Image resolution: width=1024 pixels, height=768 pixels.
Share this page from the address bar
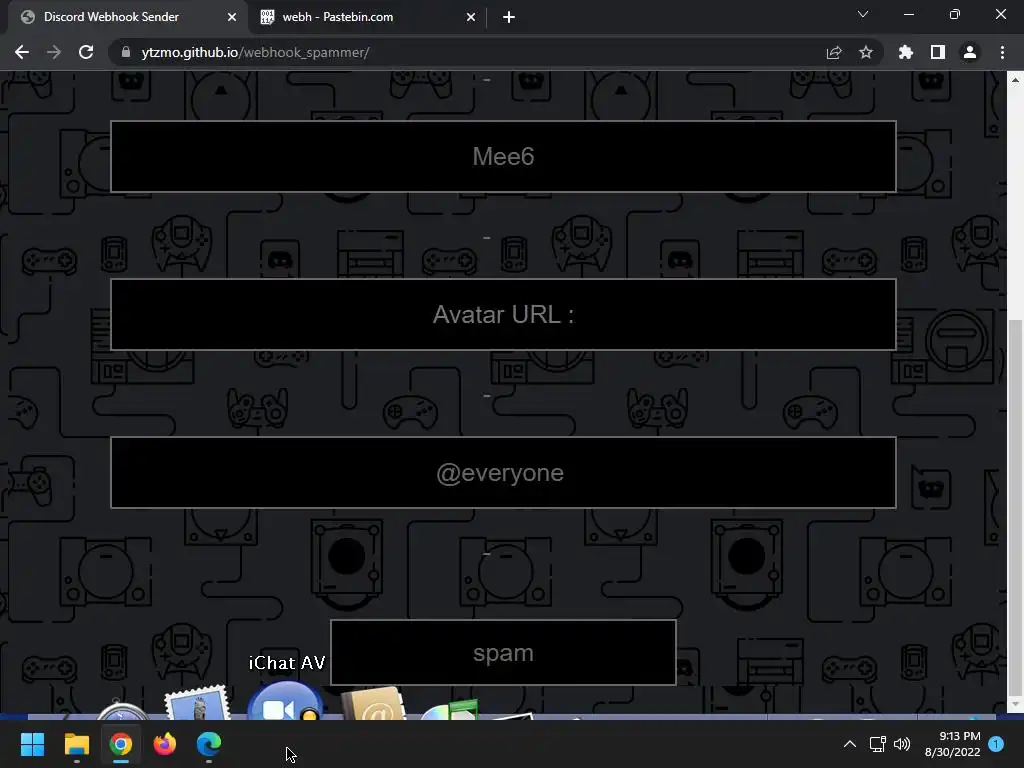click(x=833, y=52)
